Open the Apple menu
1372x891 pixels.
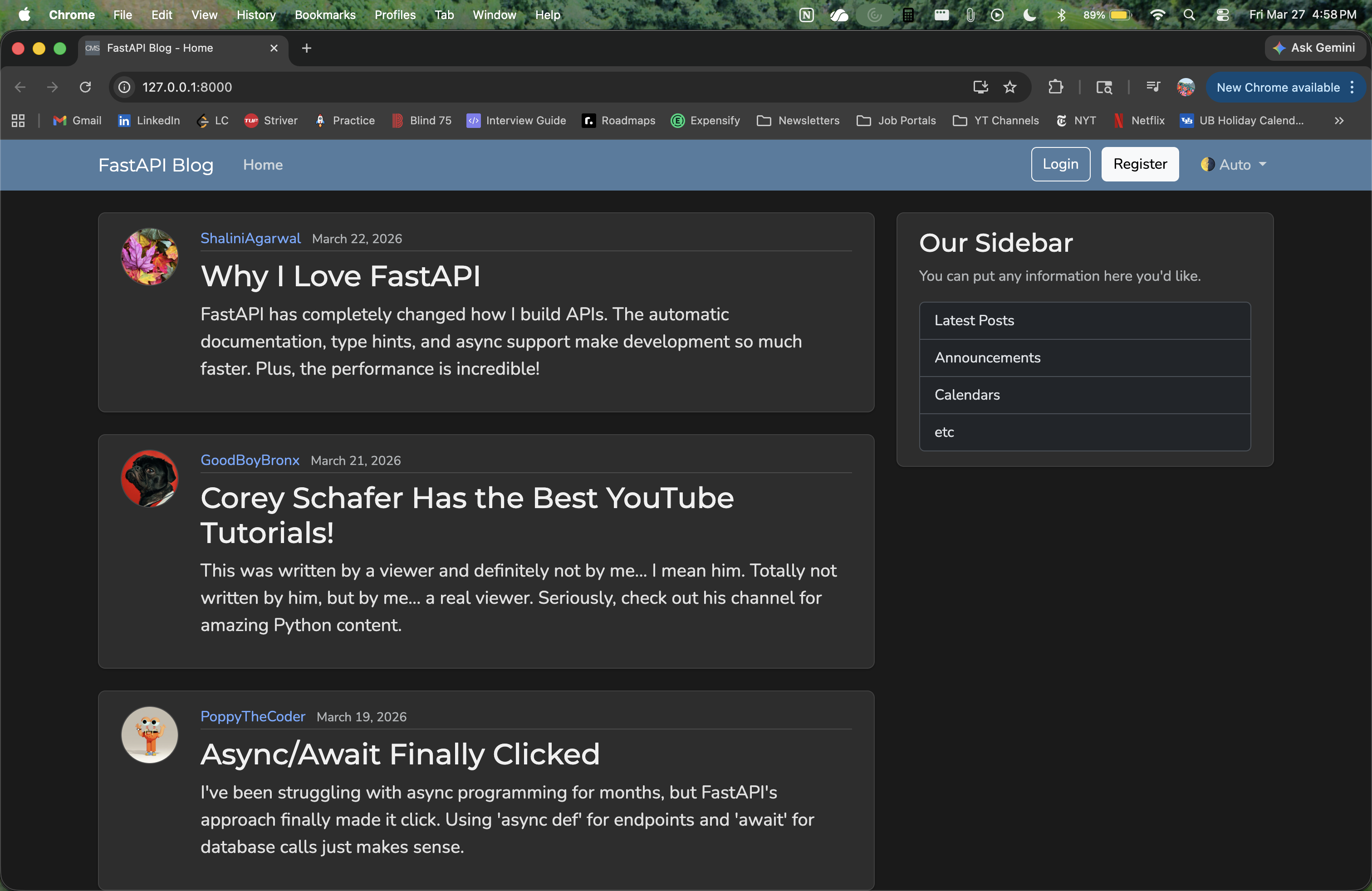[x=24, y=15]
